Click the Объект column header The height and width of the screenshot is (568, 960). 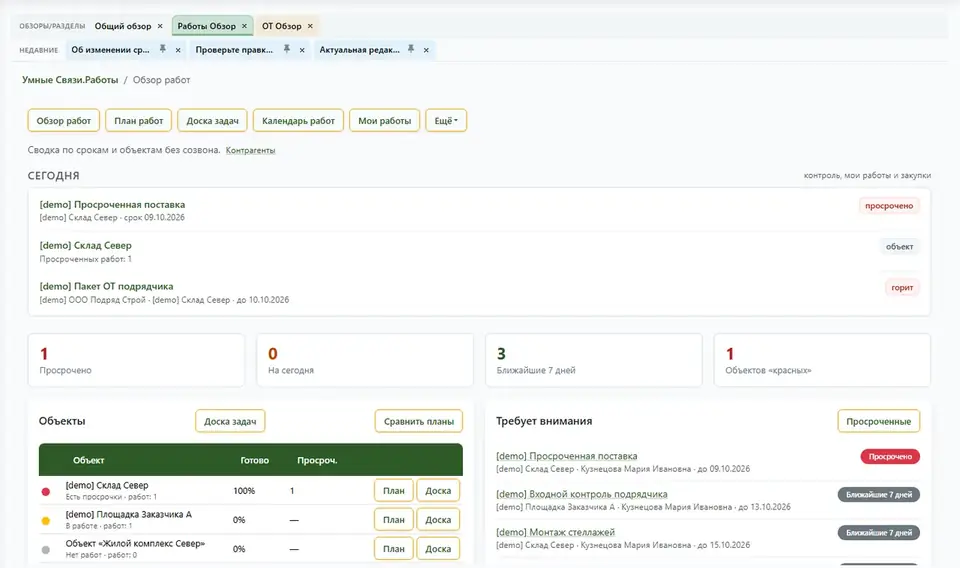click(x=89, y=460)
